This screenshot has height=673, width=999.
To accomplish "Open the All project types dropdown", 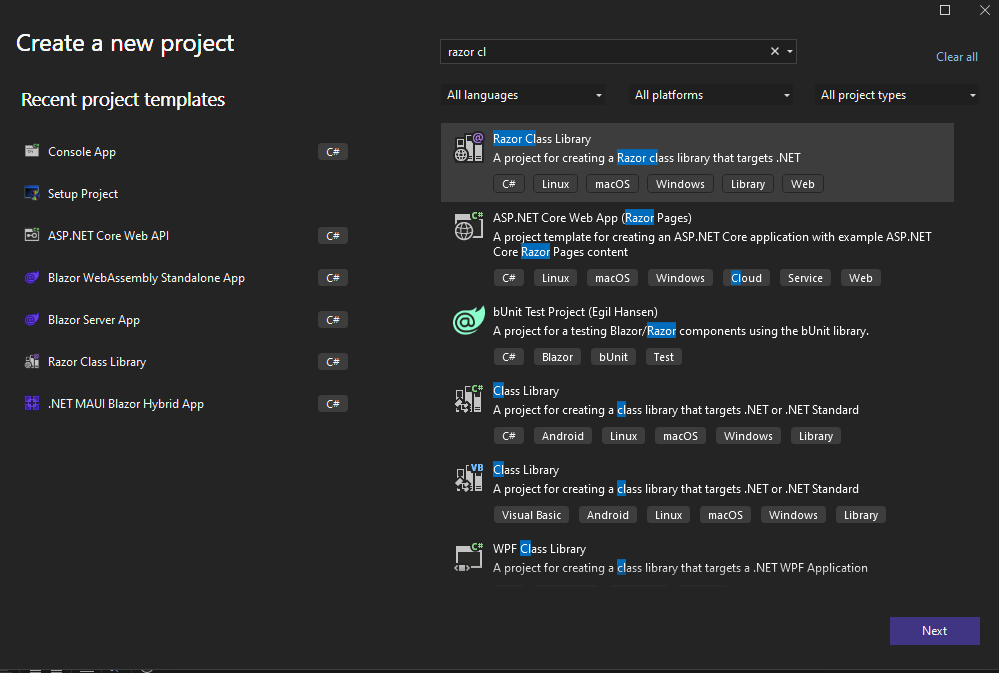I will pyautogui.click(x=897, y=95).
